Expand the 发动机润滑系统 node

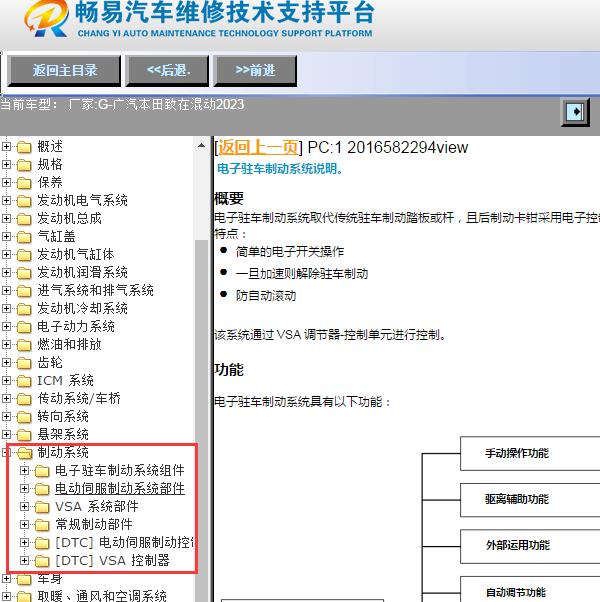click(x=6, y=273)
